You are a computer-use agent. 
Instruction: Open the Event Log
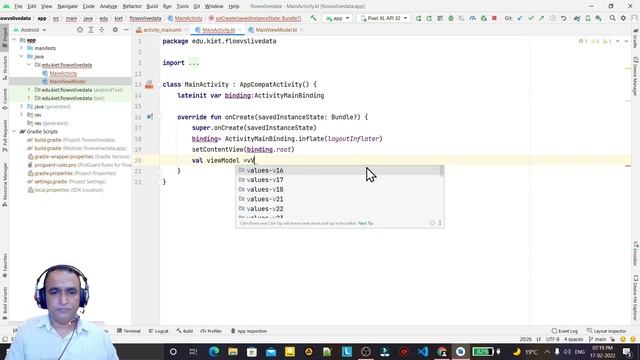point(565,331)
